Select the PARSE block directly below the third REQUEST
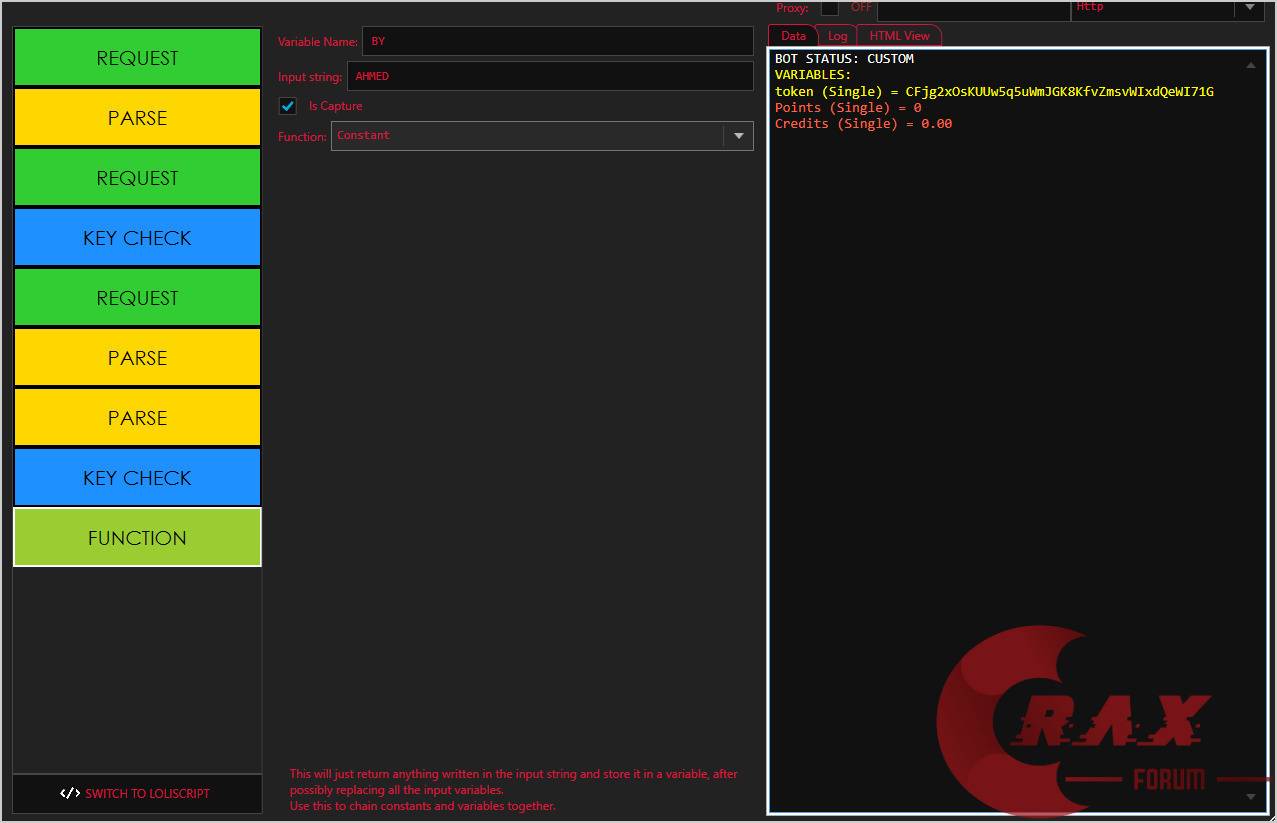This screenshot has height=823, width=1277. coord(136,357)
